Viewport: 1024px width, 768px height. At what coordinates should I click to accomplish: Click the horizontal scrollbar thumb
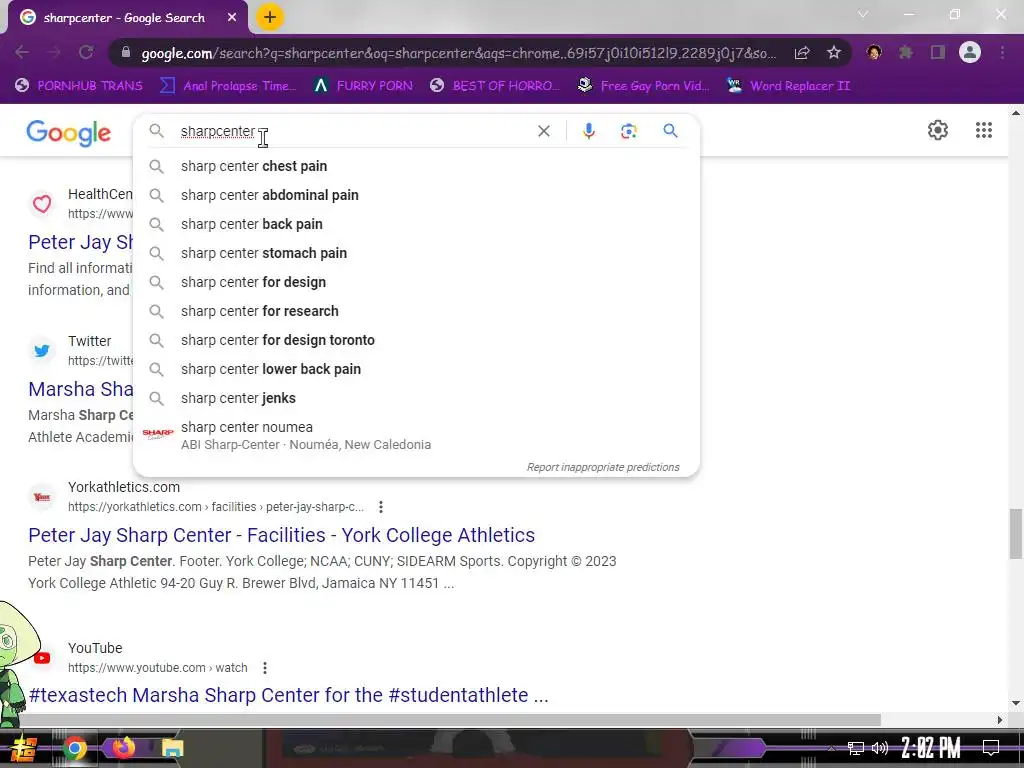click(x=449, y=720)
